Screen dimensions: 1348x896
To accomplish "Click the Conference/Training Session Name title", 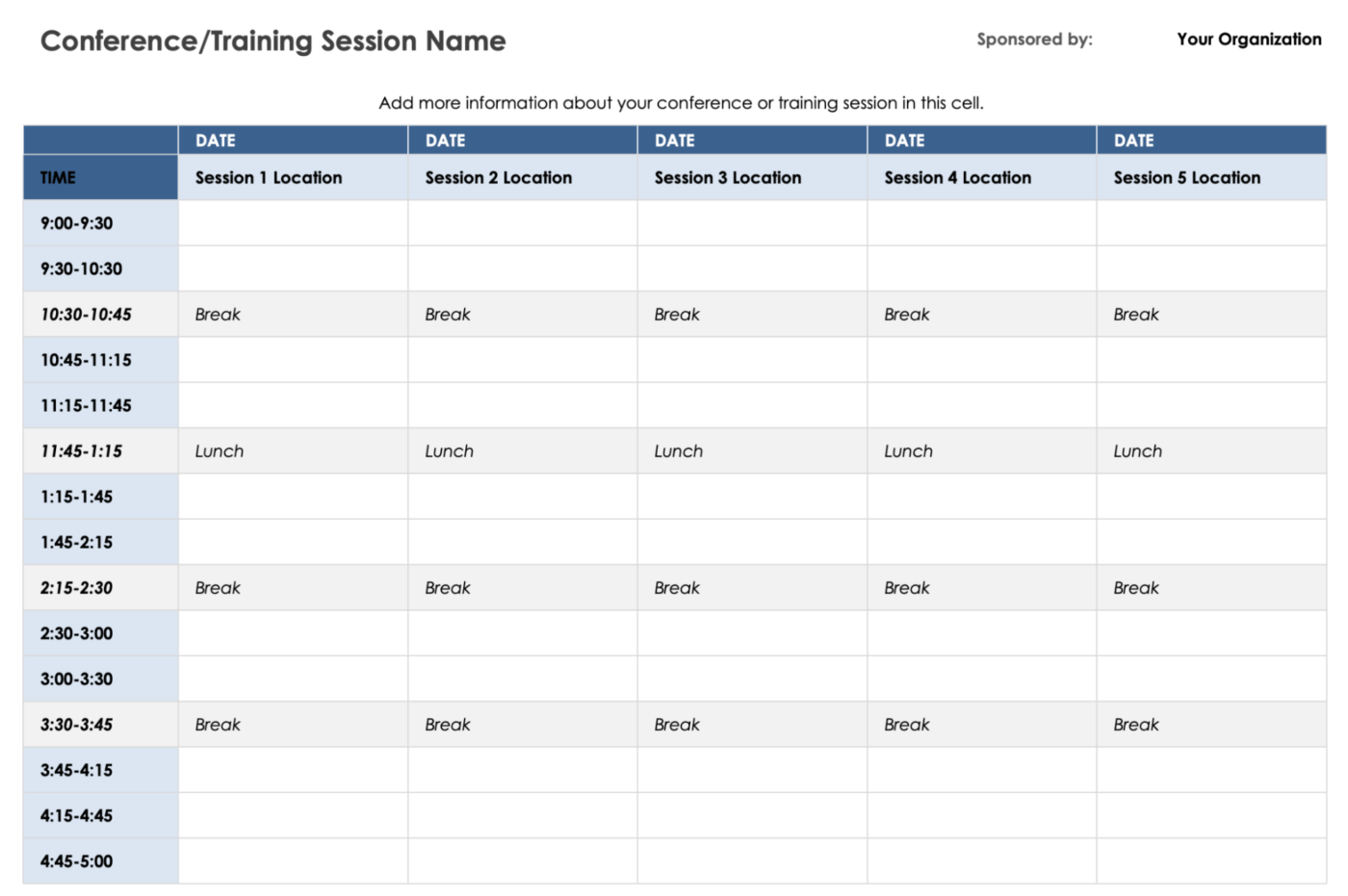I will [272, 41].
